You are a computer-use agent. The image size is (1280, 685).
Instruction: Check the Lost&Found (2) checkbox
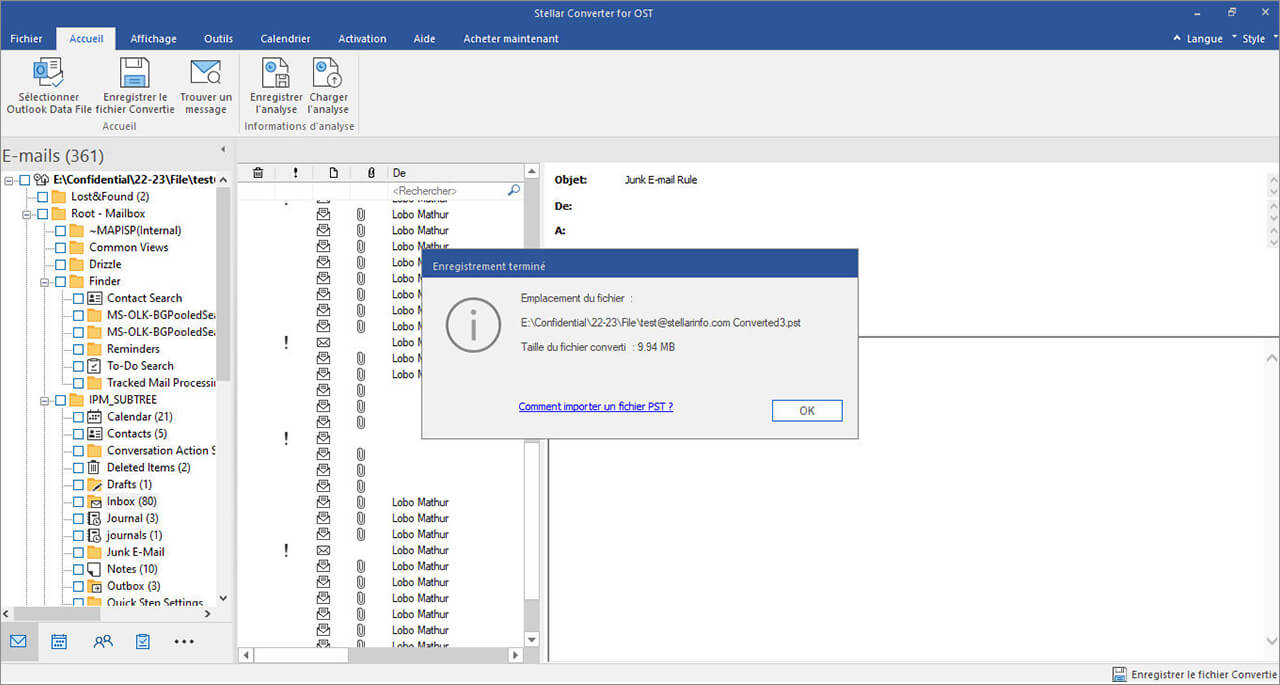[42, 197]
